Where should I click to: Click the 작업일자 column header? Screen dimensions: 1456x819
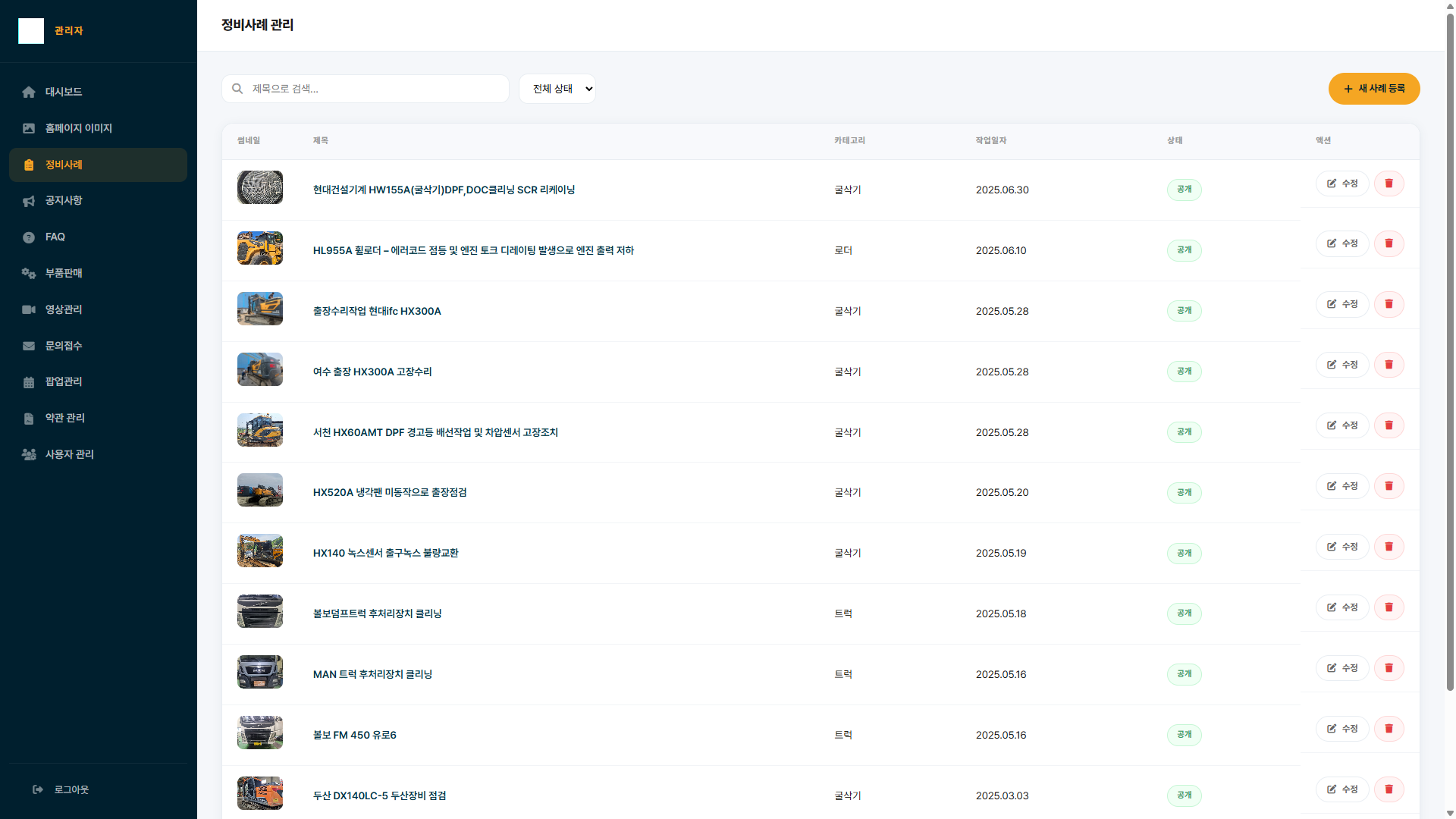tap(991, 140)
